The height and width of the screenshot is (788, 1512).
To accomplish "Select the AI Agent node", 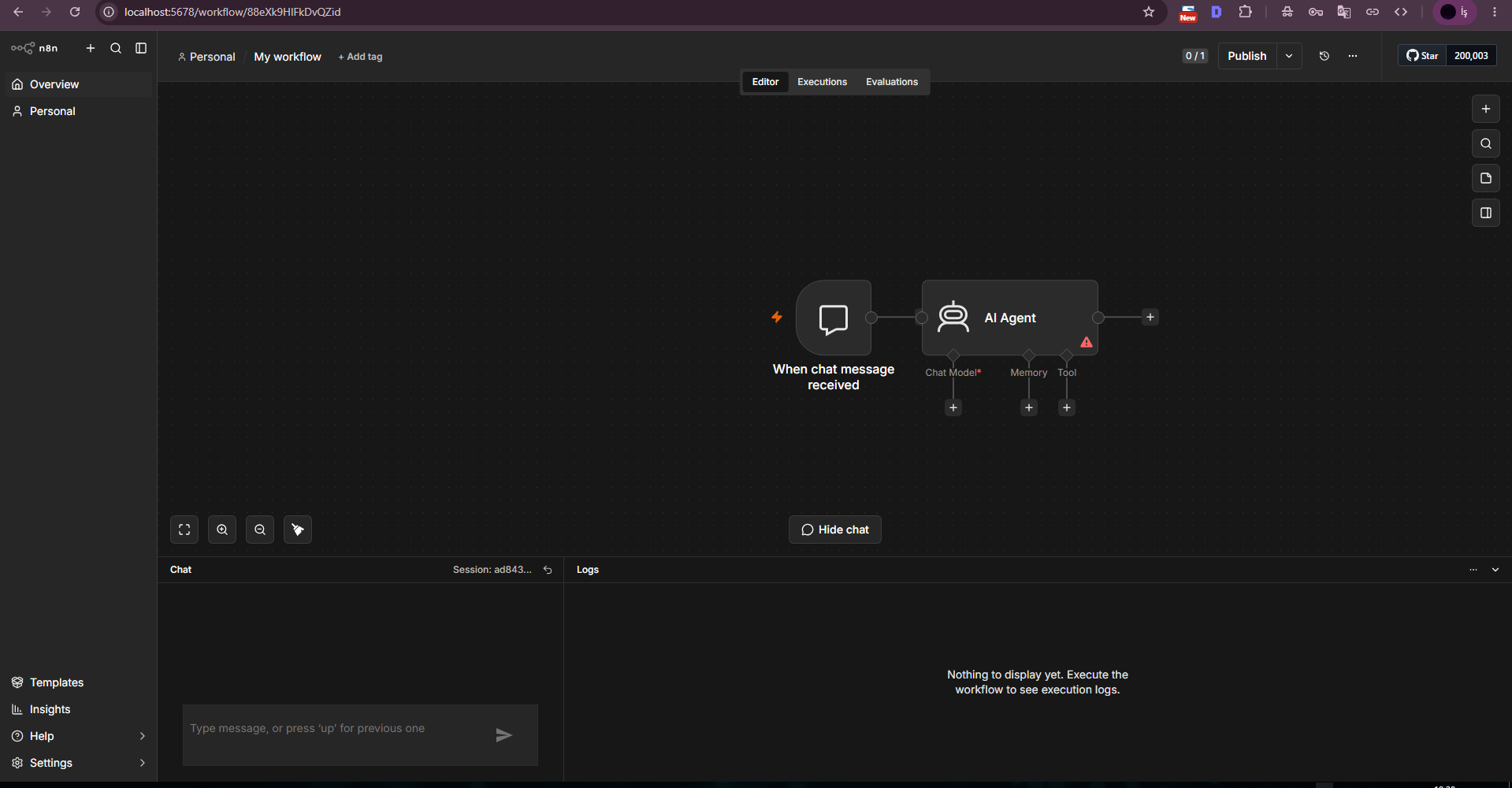I will [1010, 318].
